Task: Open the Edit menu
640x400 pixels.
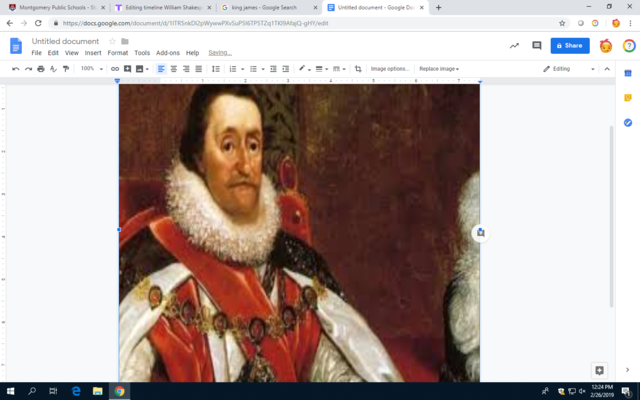Action: click(x=53, y=53)
